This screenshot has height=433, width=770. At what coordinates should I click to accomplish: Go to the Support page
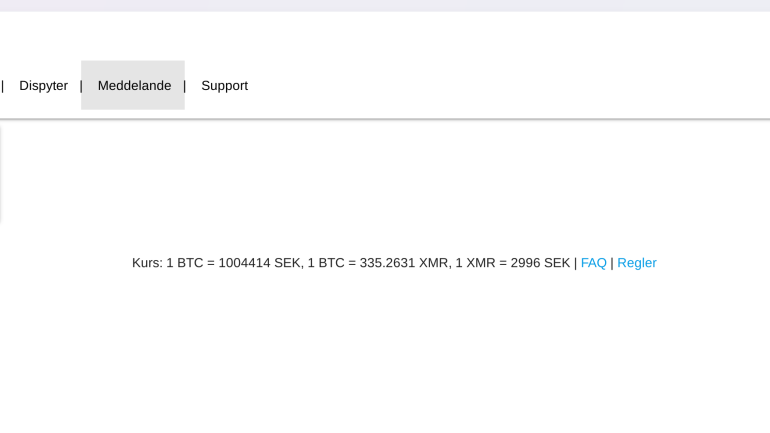coord(224,85)
